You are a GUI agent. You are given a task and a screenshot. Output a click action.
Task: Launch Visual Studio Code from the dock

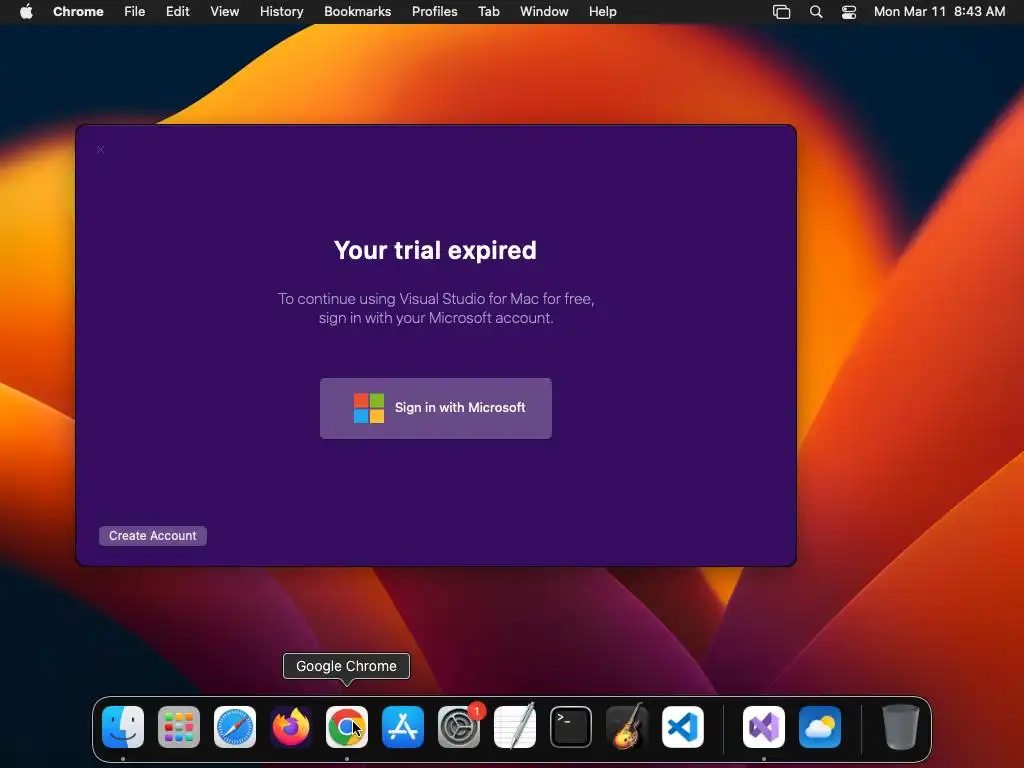(682, 727)
